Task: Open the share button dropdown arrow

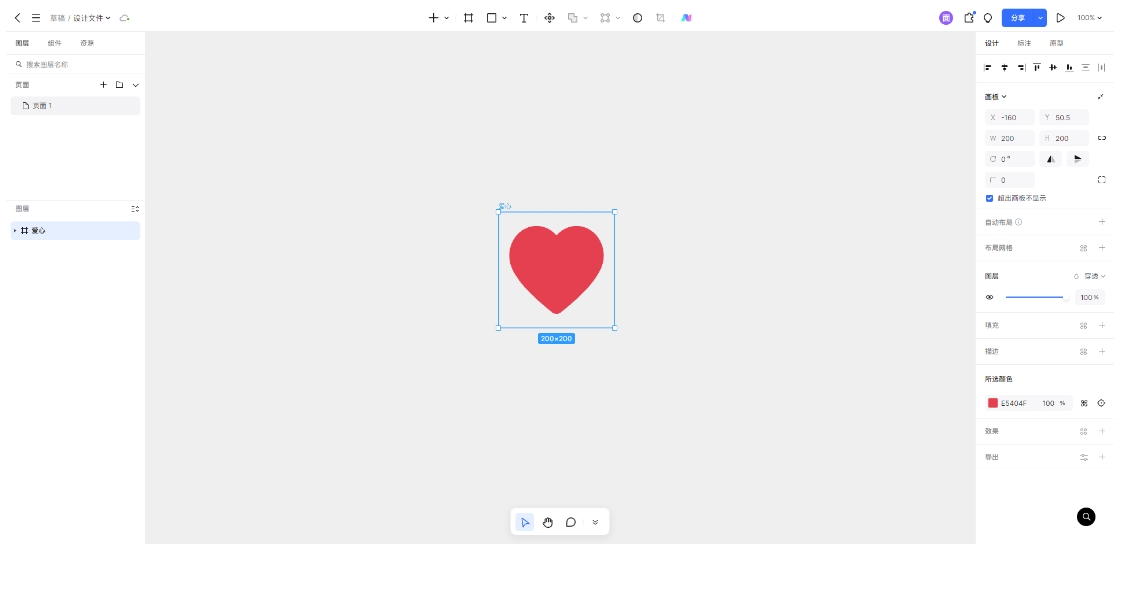Action: (1040, 17)
